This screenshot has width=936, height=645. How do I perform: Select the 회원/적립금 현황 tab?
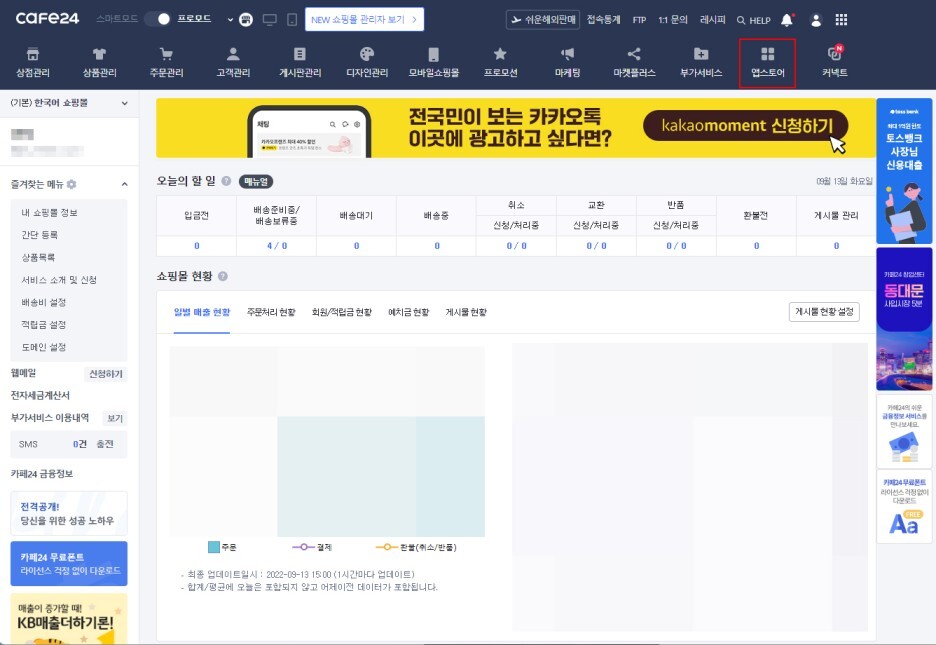pos(341,312)
